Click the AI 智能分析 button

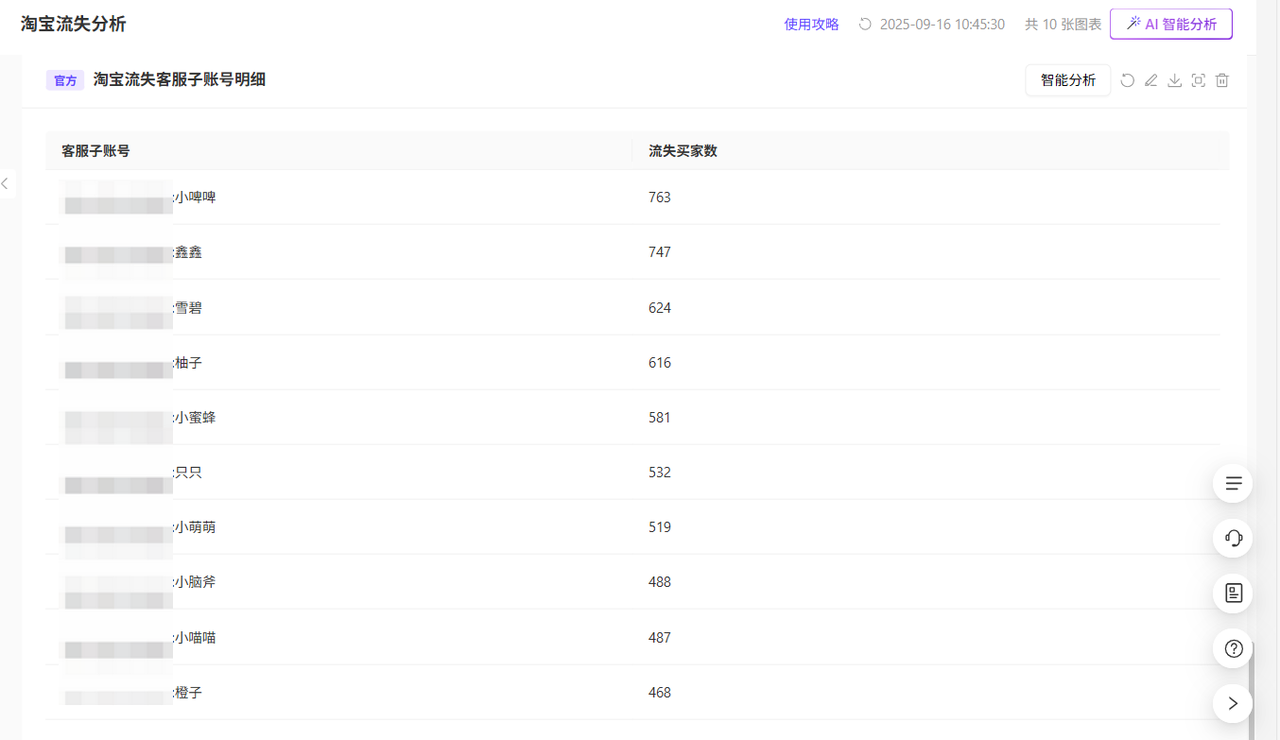tap(1171, 24)
